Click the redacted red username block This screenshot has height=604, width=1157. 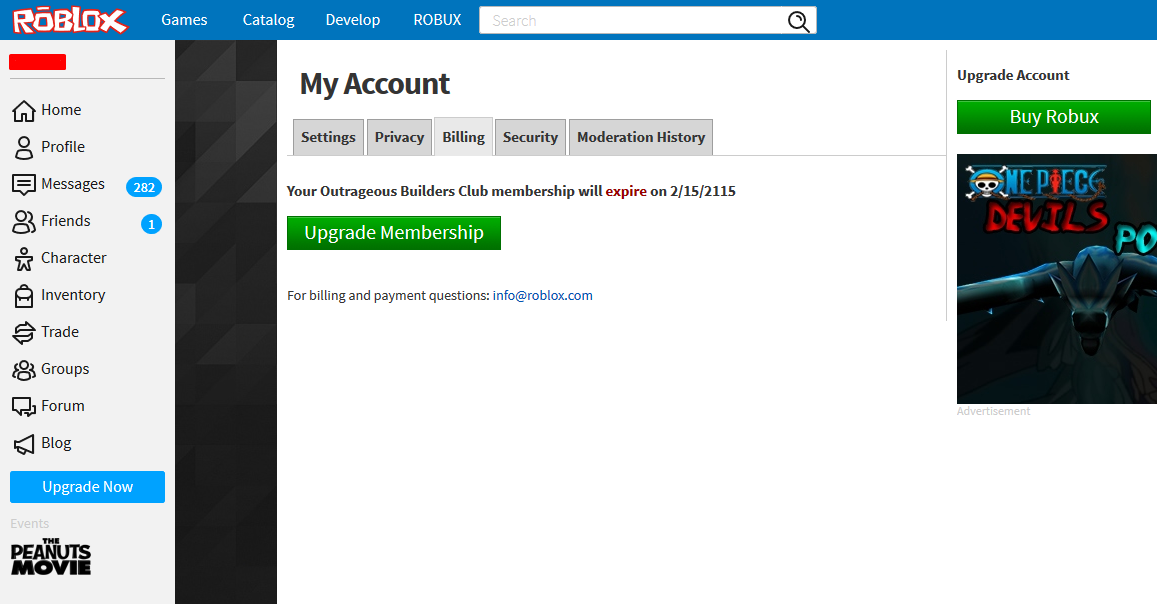coord(38,62)
